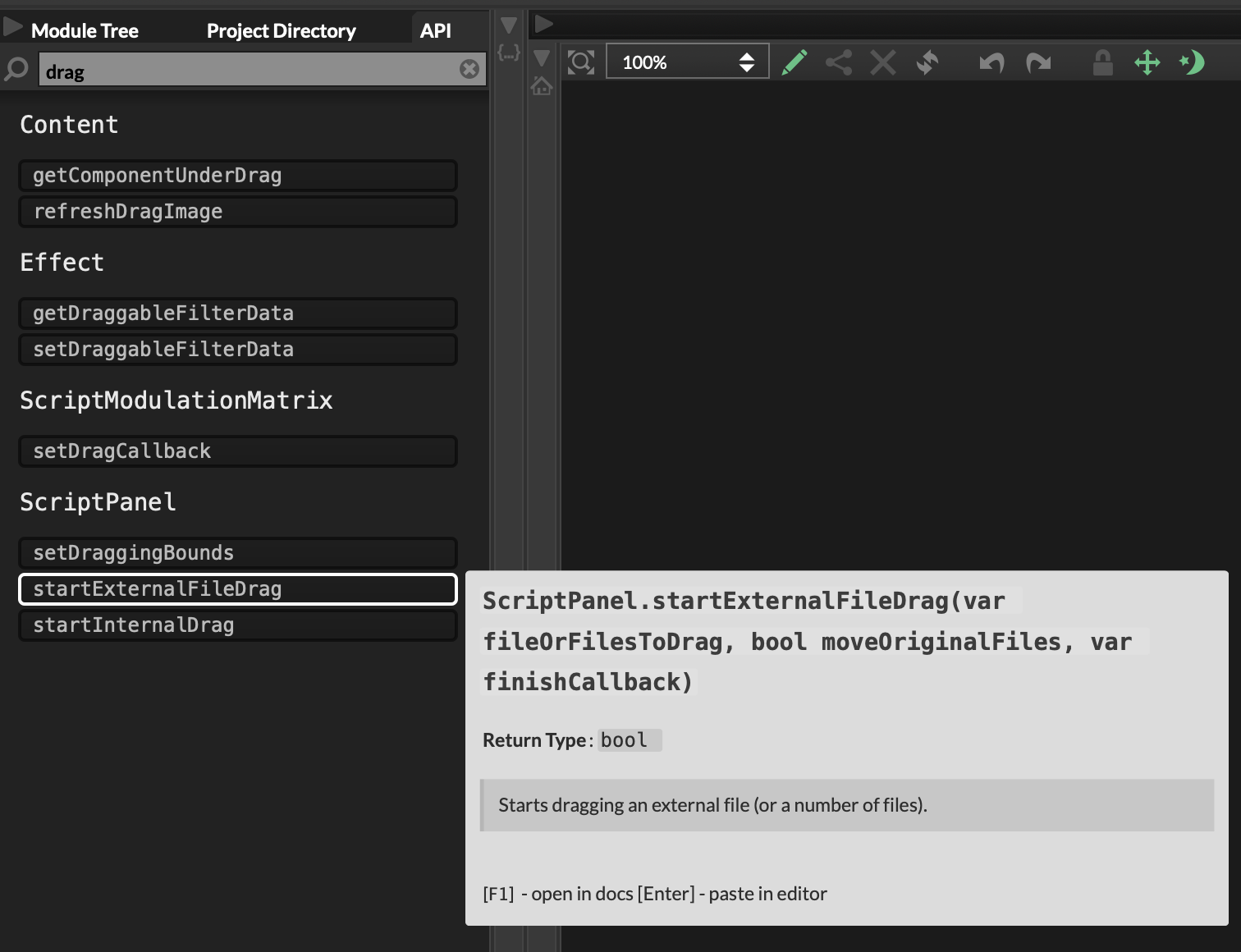The width and height of the screenshot is (1241, 952).
Task: Click the redo arrow icon
Action: 1038,62
